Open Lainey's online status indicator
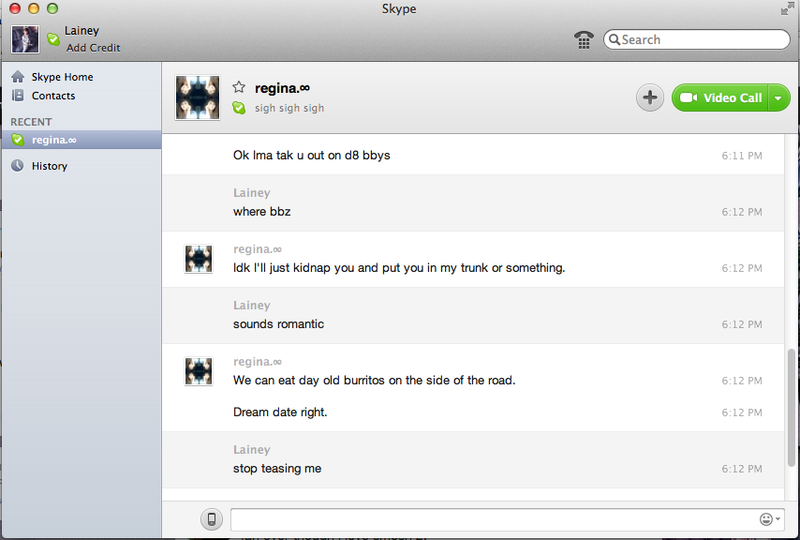This screenshot has width=800, height=540. click(53, 40)
